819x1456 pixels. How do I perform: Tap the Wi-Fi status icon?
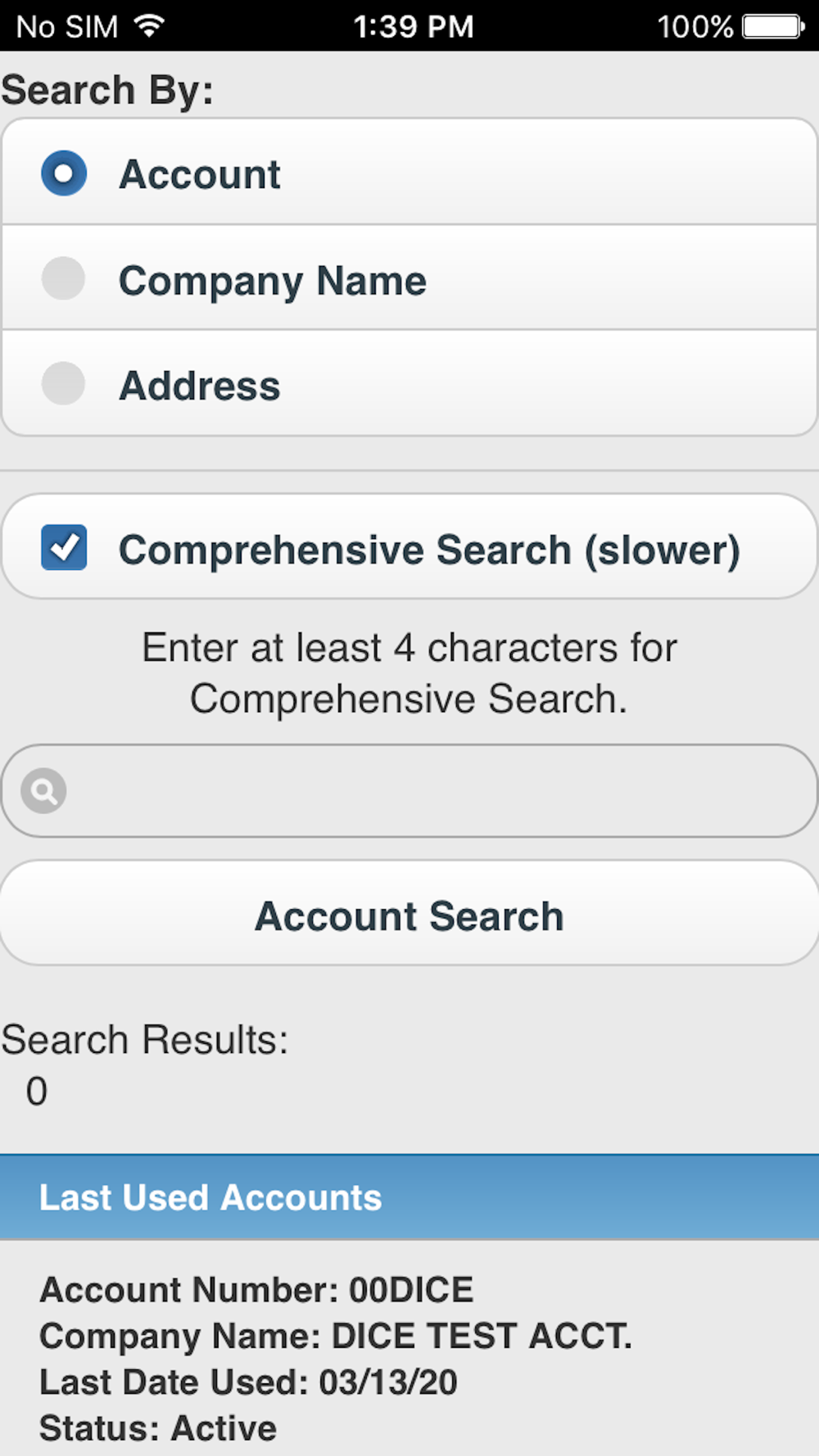coord(149,26)
